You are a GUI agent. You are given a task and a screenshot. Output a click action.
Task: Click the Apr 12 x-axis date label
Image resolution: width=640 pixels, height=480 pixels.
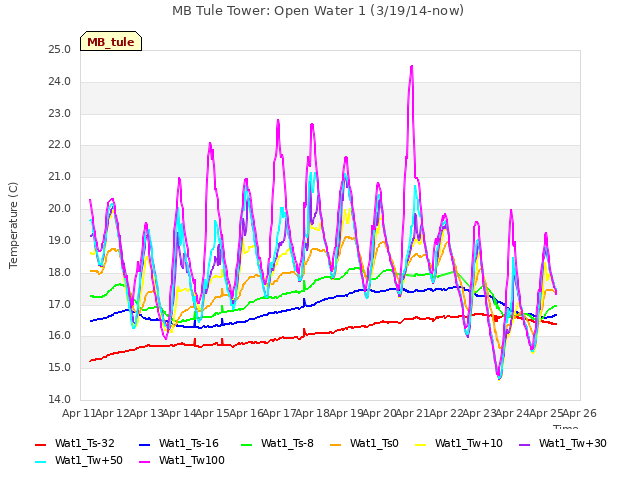pos(112,413)
